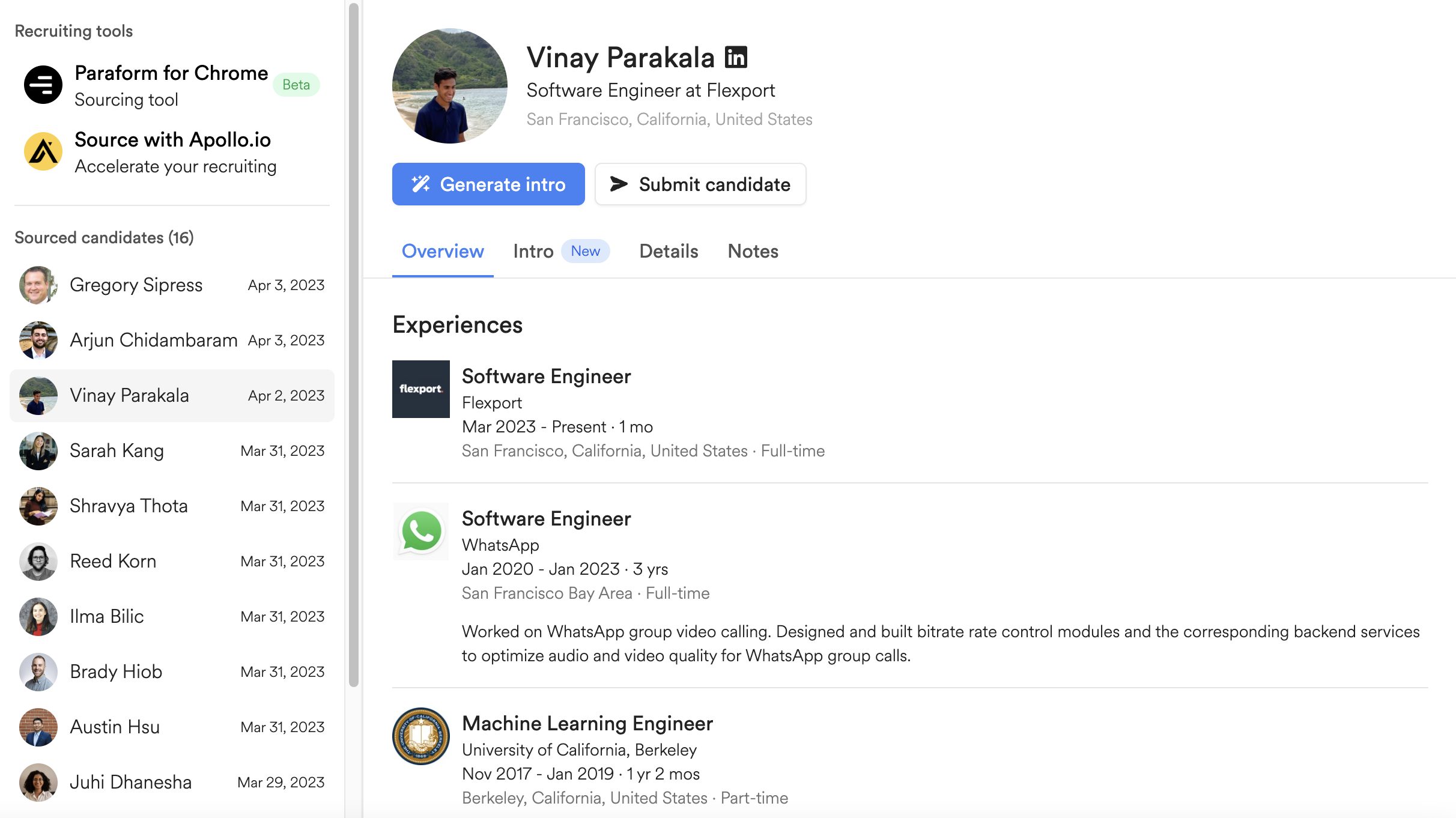Open the Details tab
The height and width of the screenshot is (818, 1456).
coord(669,251)
